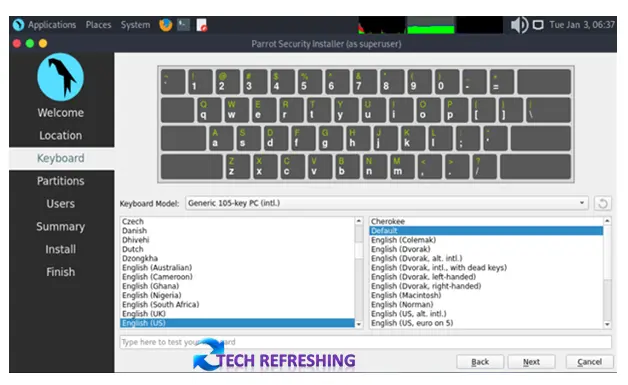Go to the Users step
628x385 pixels.
pos(61,204)
